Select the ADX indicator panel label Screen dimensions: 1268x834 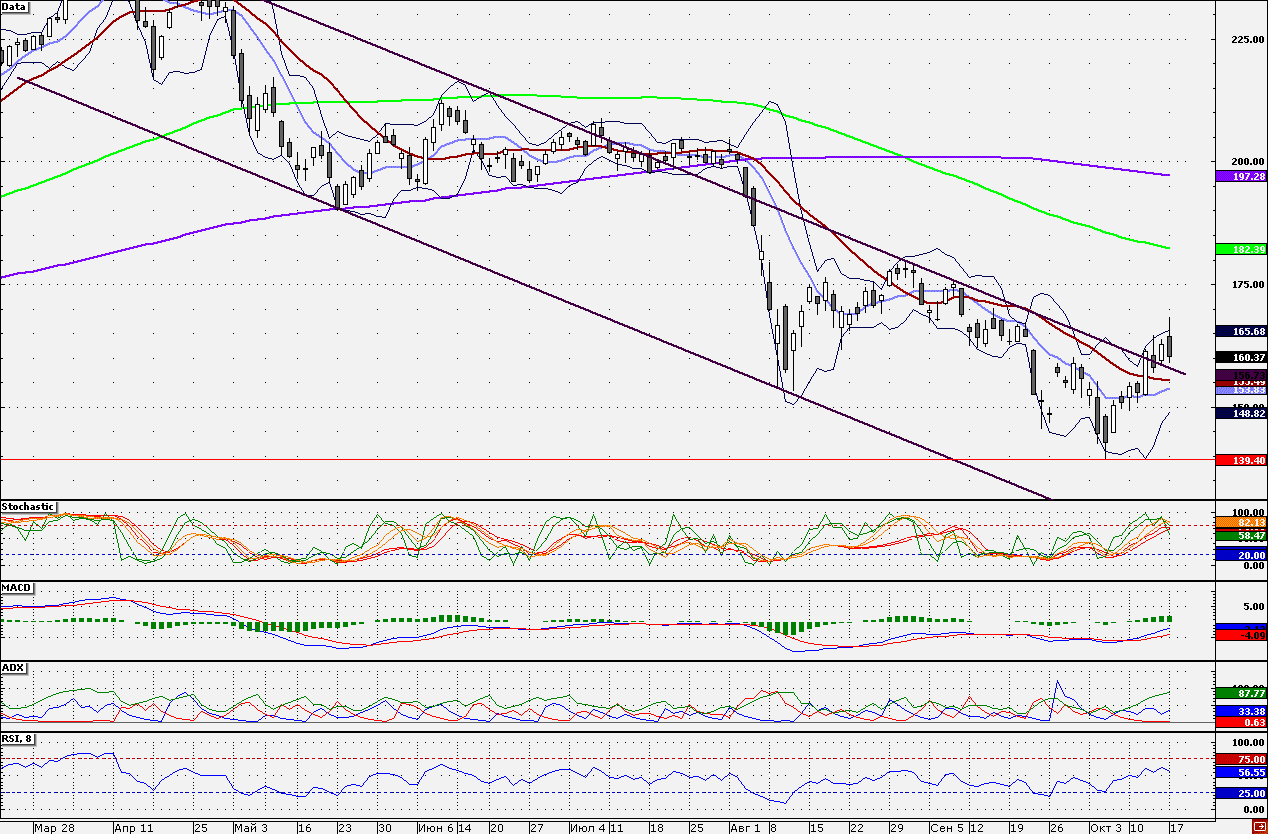(14, 667)
